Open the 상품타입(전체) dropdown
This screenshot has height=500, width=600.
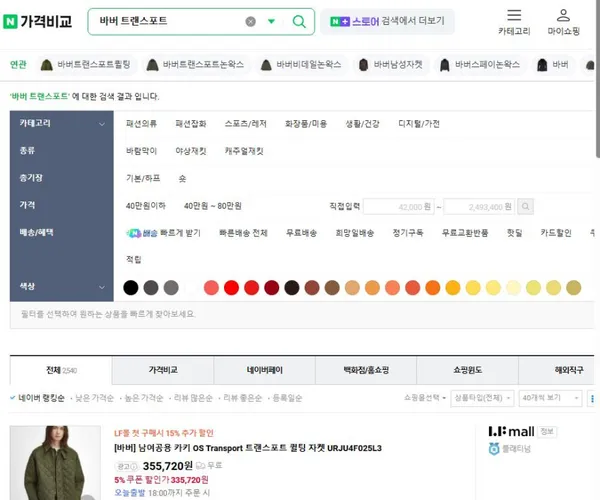[482, 398]
